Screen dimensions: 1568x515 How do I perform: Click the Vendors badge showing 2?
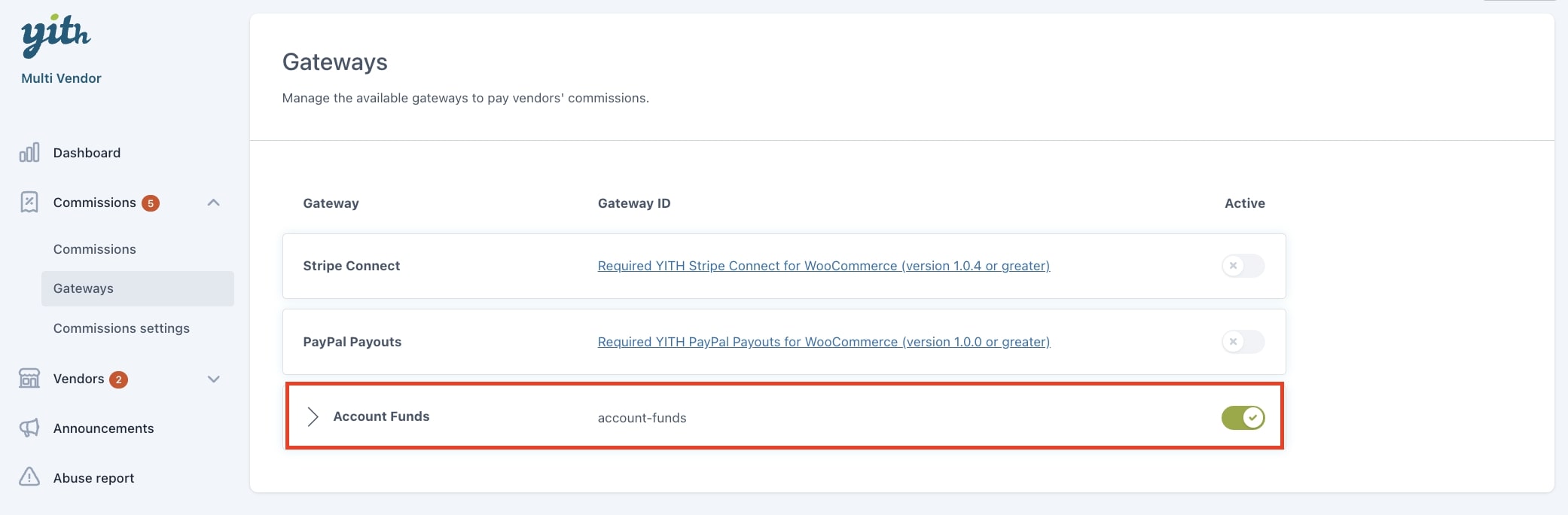tap(118, 379)
